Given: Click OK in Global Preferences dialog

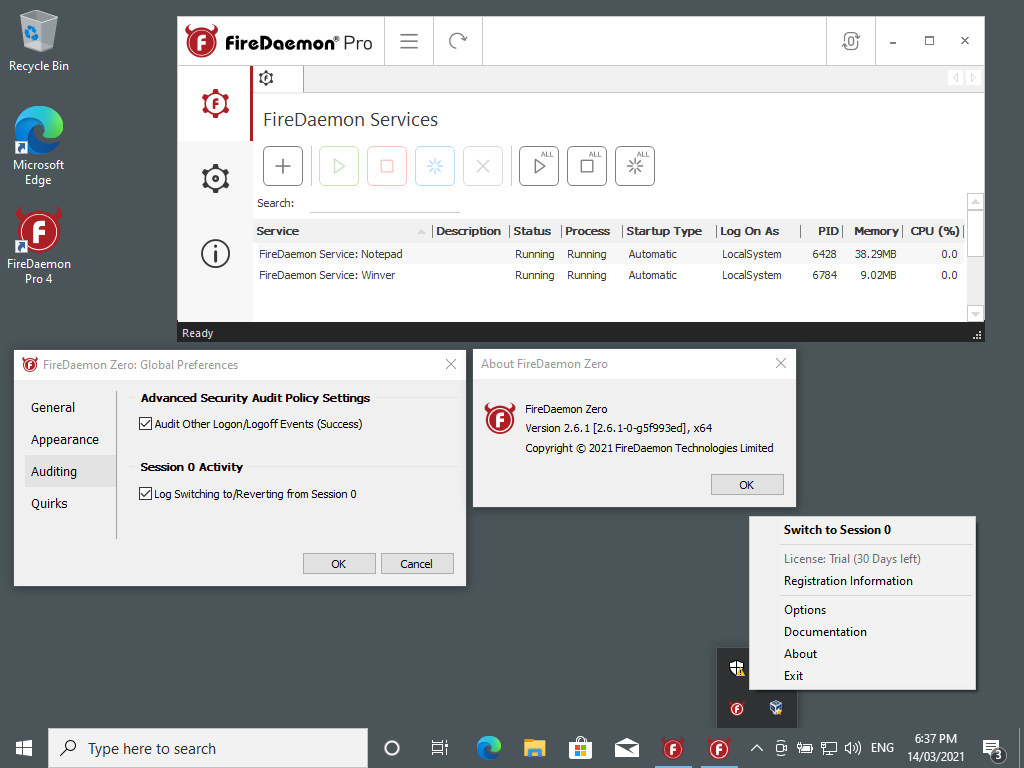Looking at the screenshot, I should point(339,564).
